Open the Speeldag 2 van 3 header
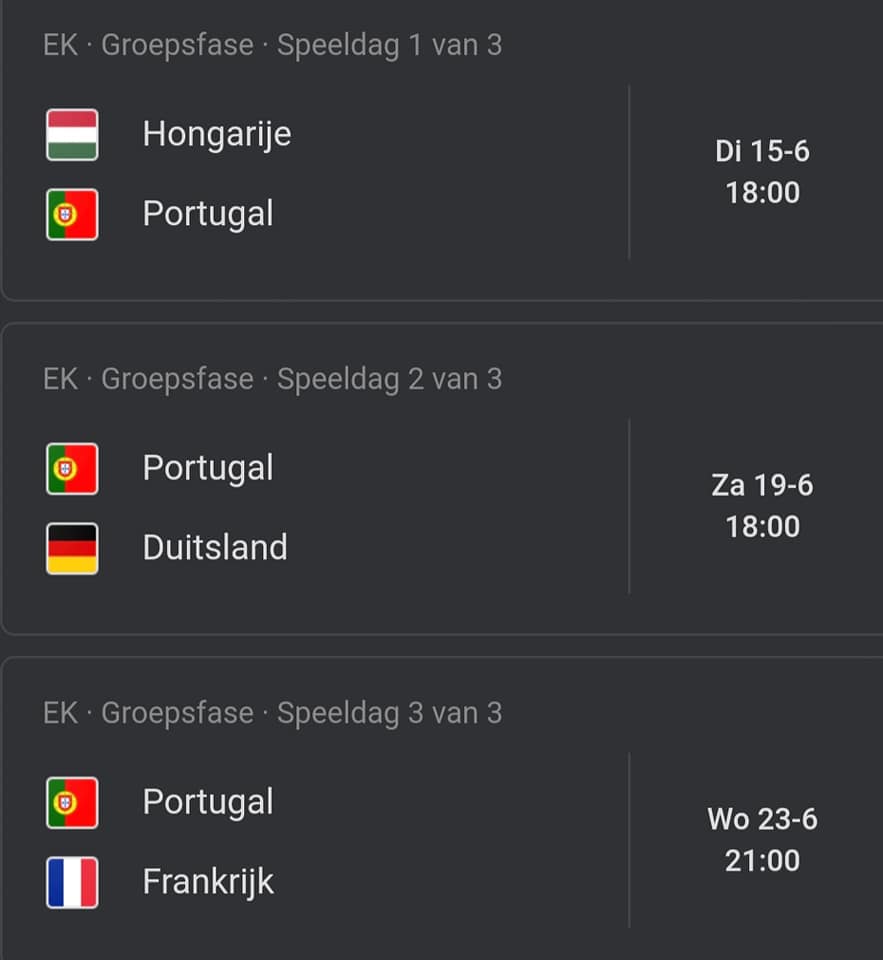Viewport: 883px width, 960px height. [389, 380]
